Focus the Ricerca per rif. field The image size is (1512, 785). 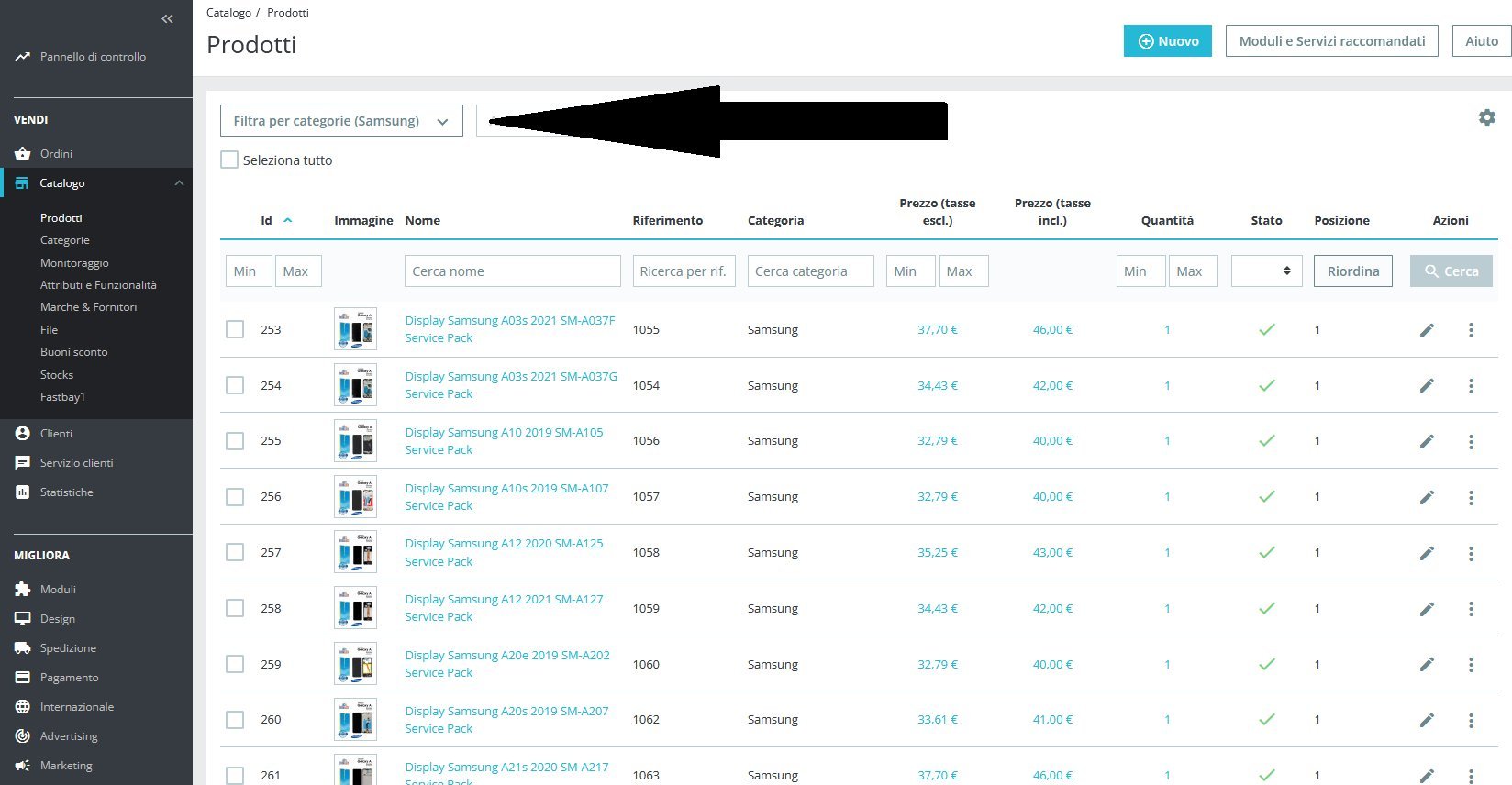coord(684,271)
